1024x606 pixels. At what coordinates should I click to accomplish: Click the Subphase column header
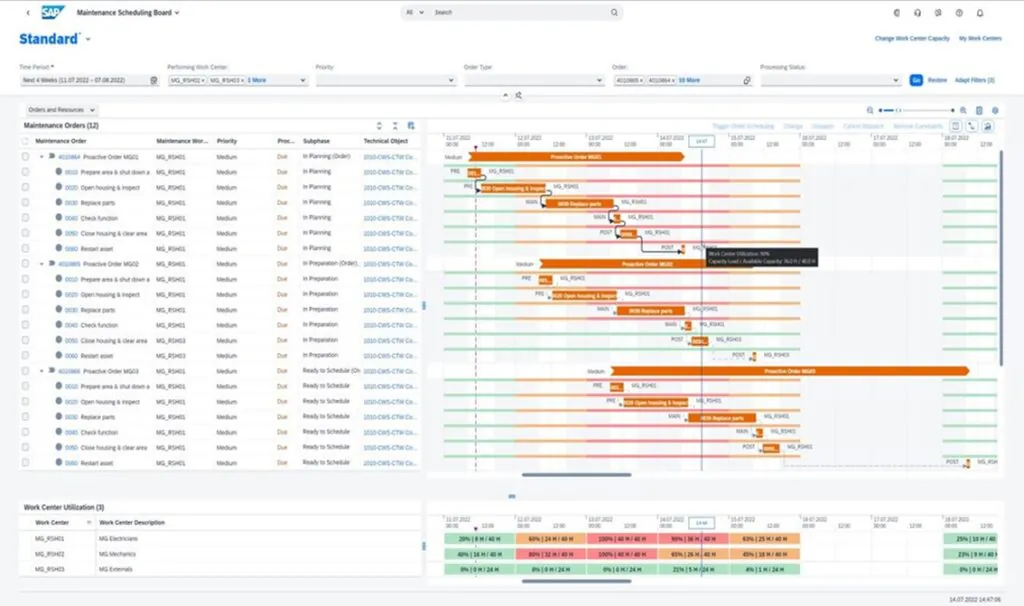point(316,141)
